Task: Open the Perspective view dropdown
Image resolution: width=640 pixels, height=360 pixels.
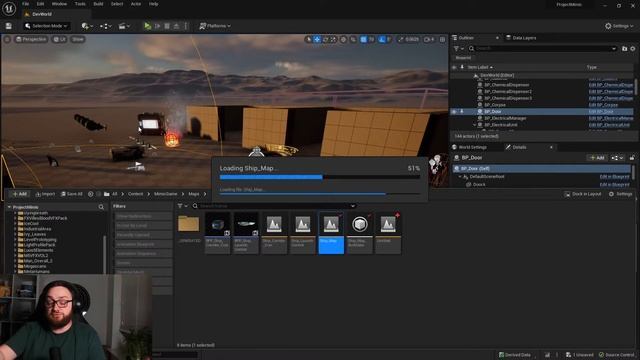Action: [x=31, y=39]
